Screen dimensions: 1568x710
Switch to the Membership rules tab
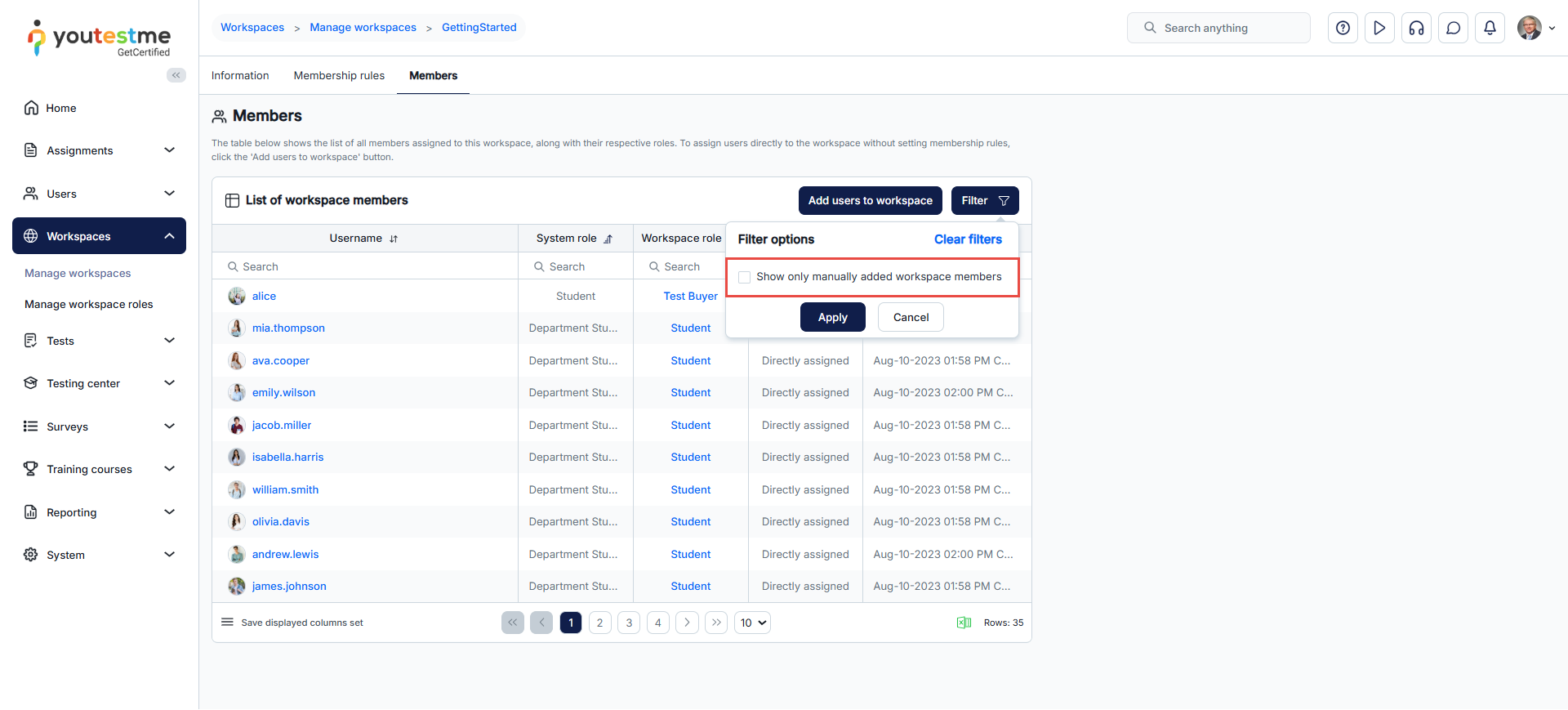(x=339, y=75)
